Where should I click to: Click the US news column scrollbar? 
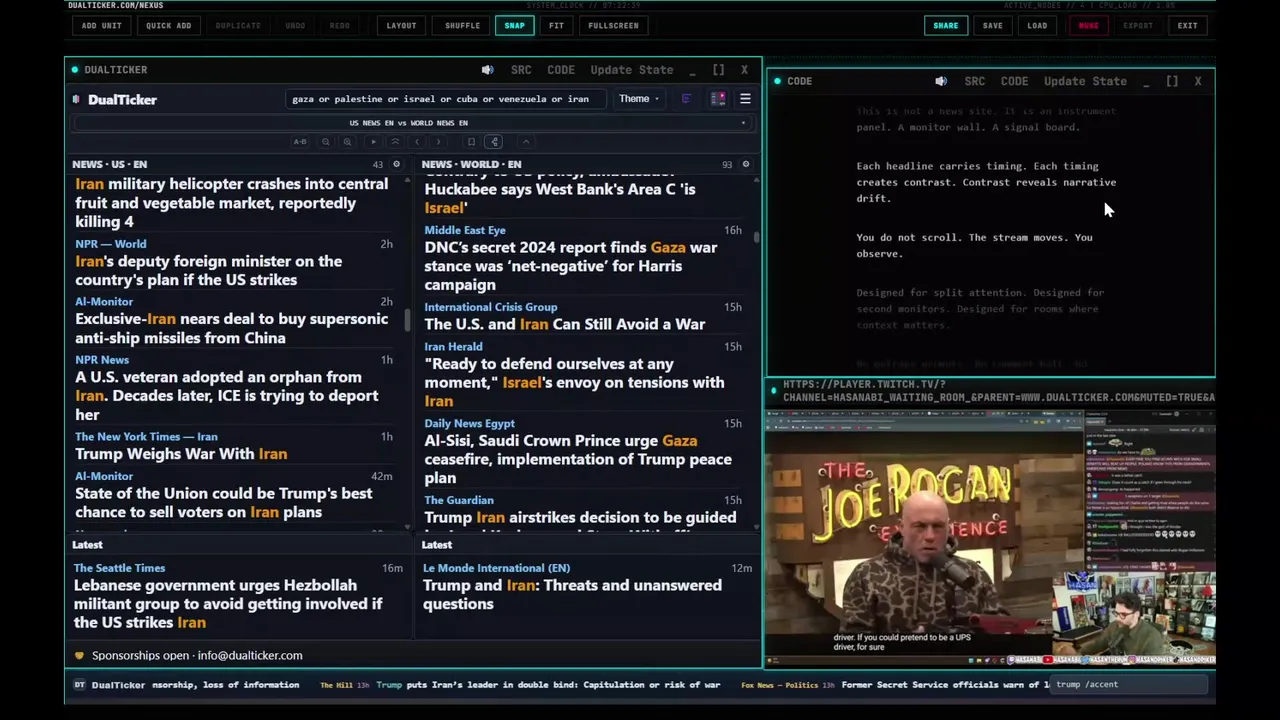click(x=407, y=320)
